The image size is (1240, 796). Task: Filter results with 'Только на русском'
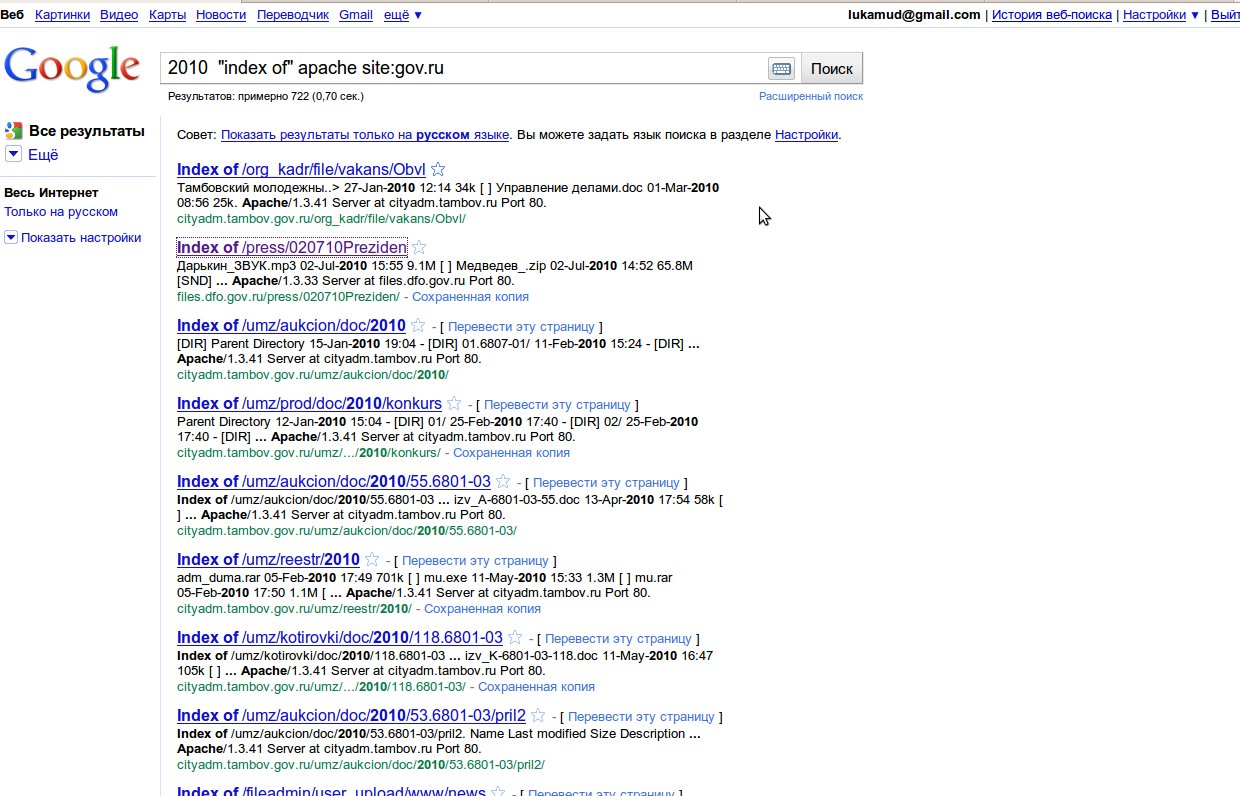coord(61,212)
